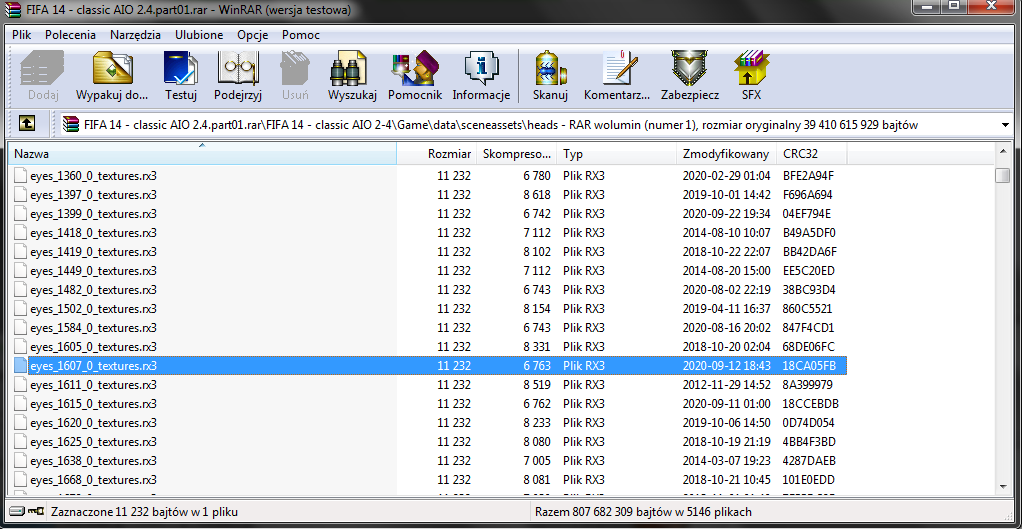
Task: Show archive Informacje icon
Action: (x=481, y=68)
